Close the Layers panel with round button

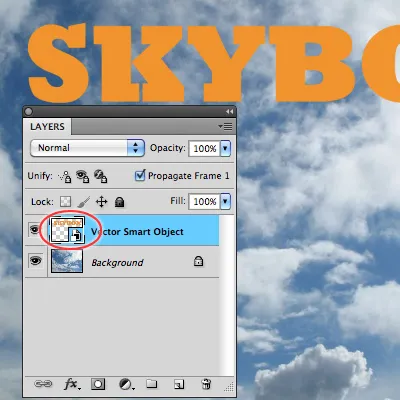(29, 111)
